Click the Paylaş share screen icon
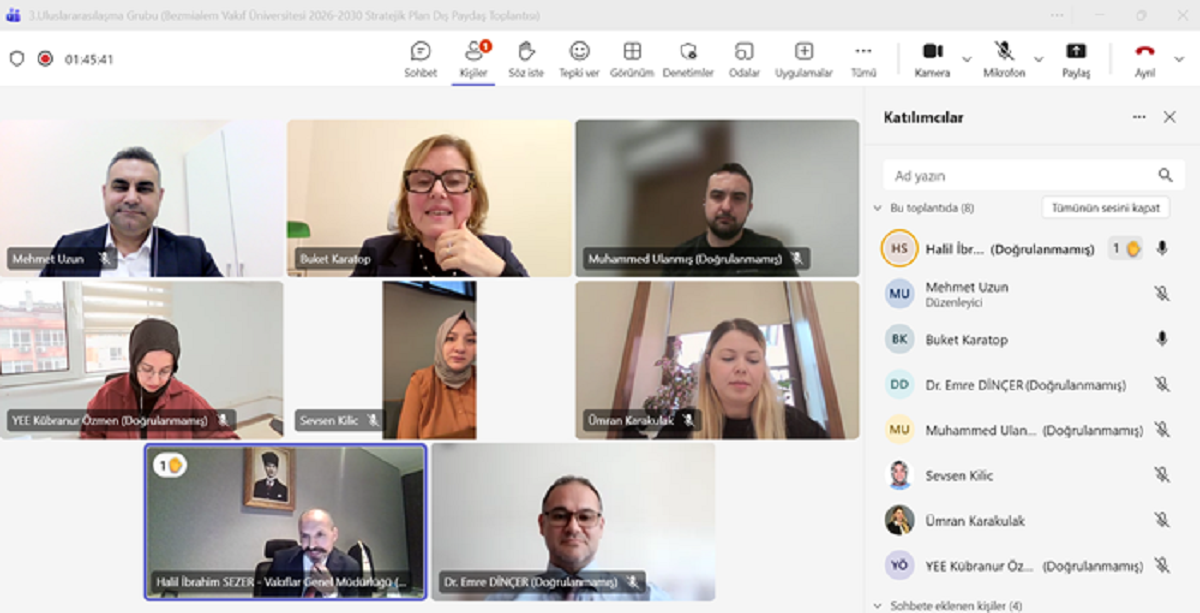1200x613 pixels. pos(1075,52)
